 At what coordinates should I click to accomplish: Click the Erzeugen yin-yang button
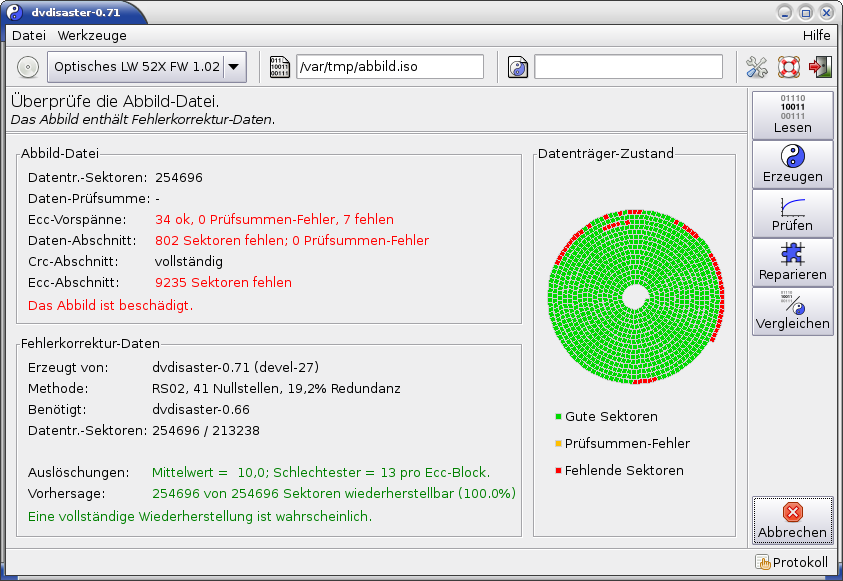[x=792, y=164]
